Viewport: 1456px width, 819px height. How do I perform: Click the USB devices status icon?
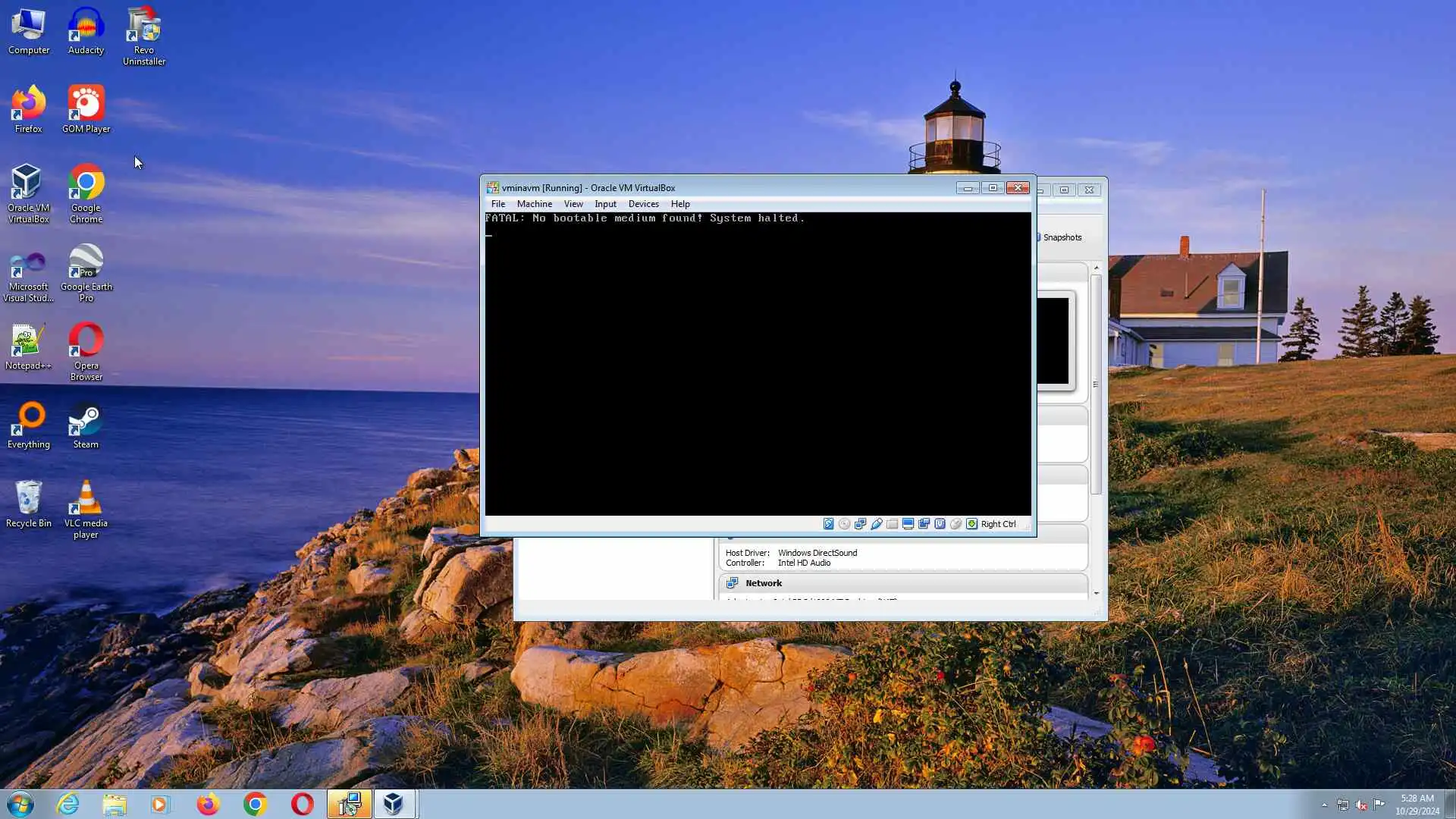[x=876, y=524]
